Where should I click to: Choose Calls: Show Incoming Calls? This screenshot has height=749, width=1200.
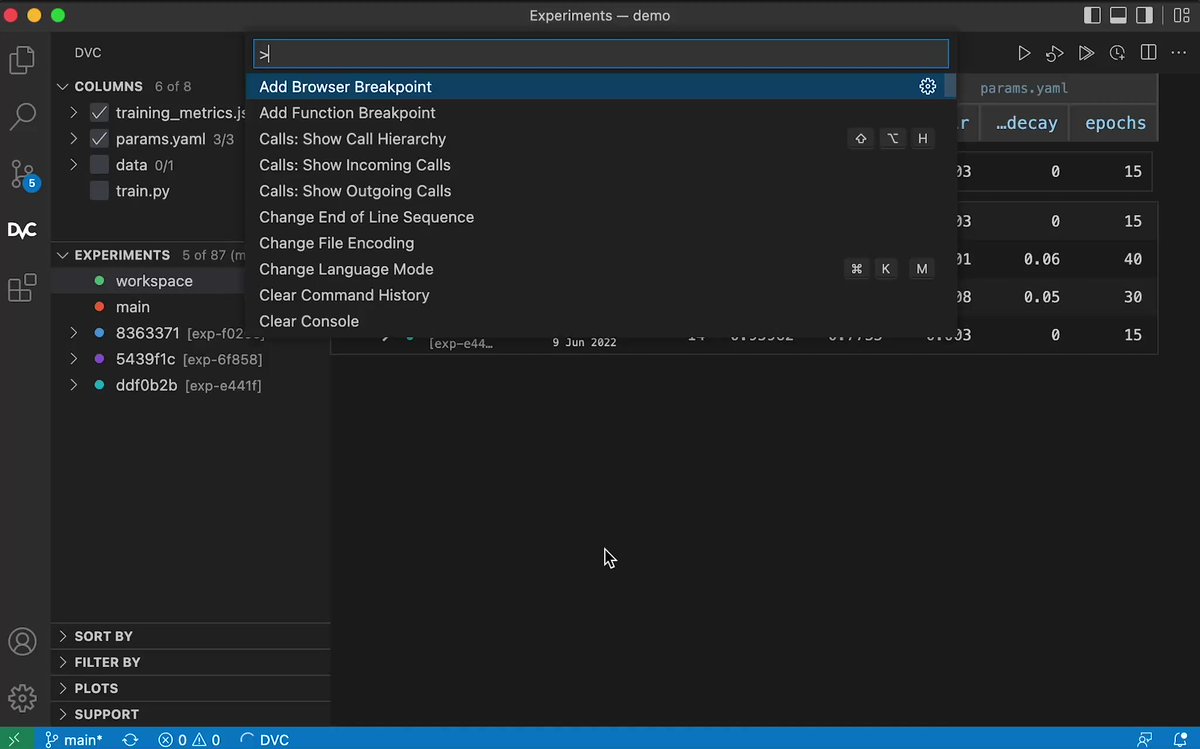(600, 165)
